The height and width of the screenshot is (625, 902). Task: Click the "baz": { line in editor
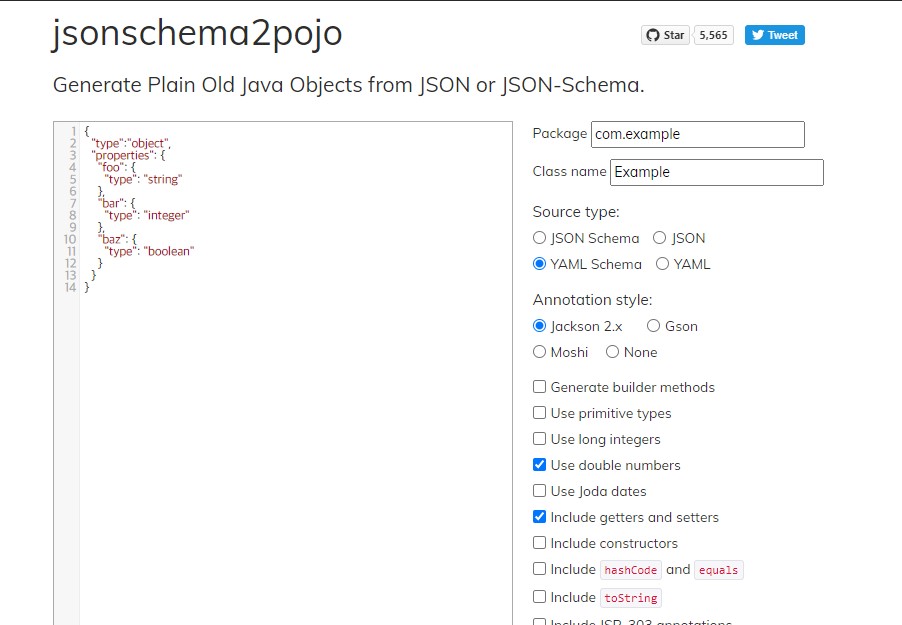[x=117, y=239]
